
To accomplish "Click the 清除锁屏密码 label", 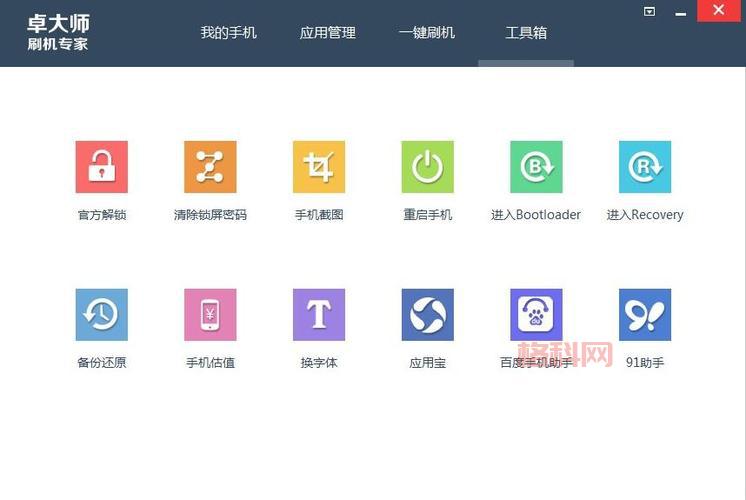I will (210, 215).
